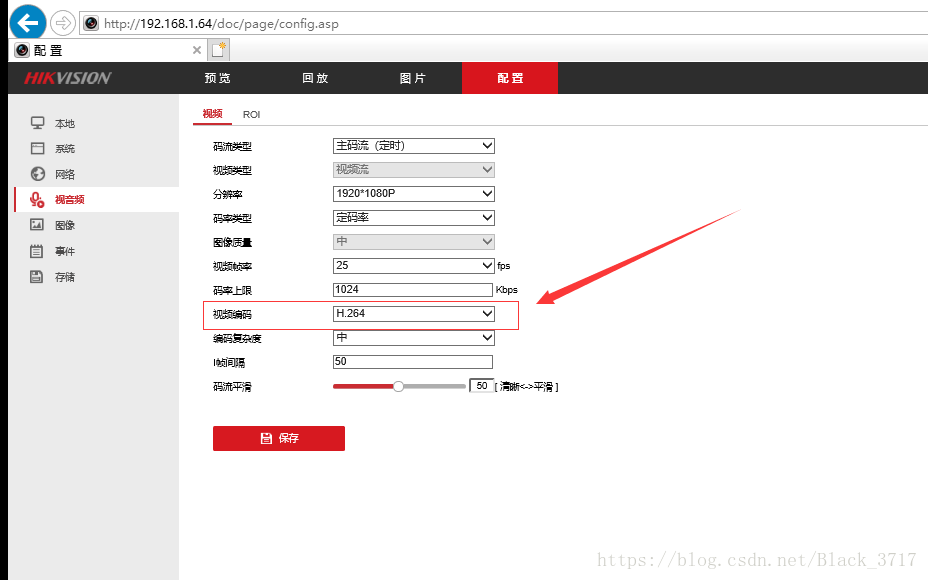Click the browser back arrow button
Viewport: 928px width, 580px height.
tap(28, 22)
